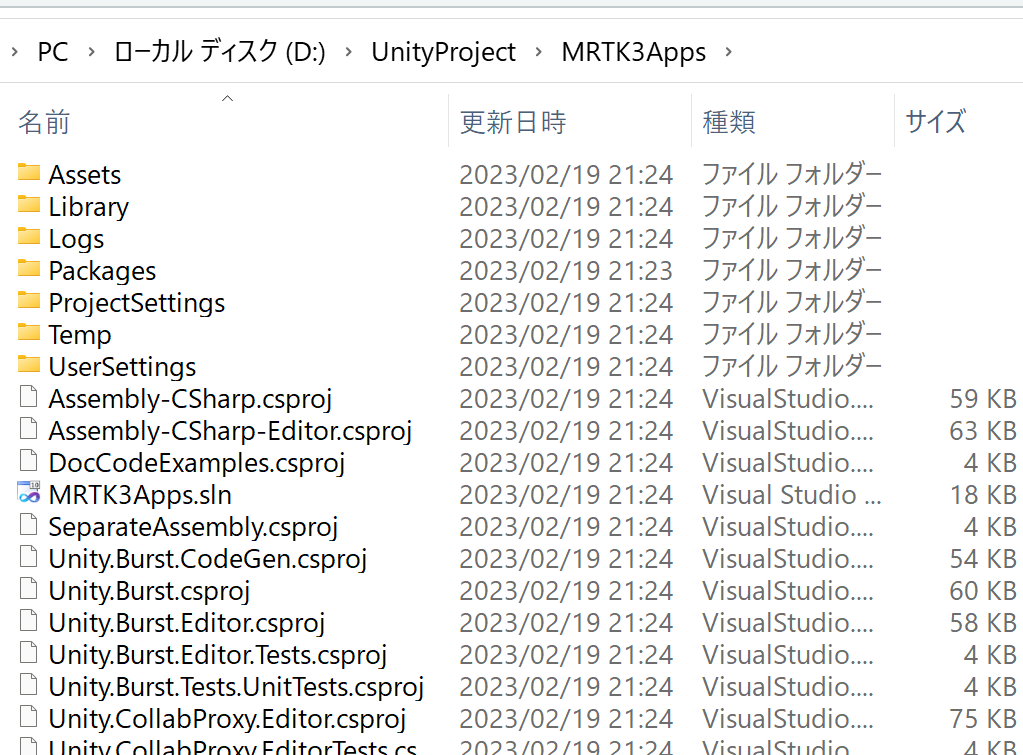Click the Unity.Burst.CodeGen.csproj file icon
1023x755 pixels.
tap(29, 557)
